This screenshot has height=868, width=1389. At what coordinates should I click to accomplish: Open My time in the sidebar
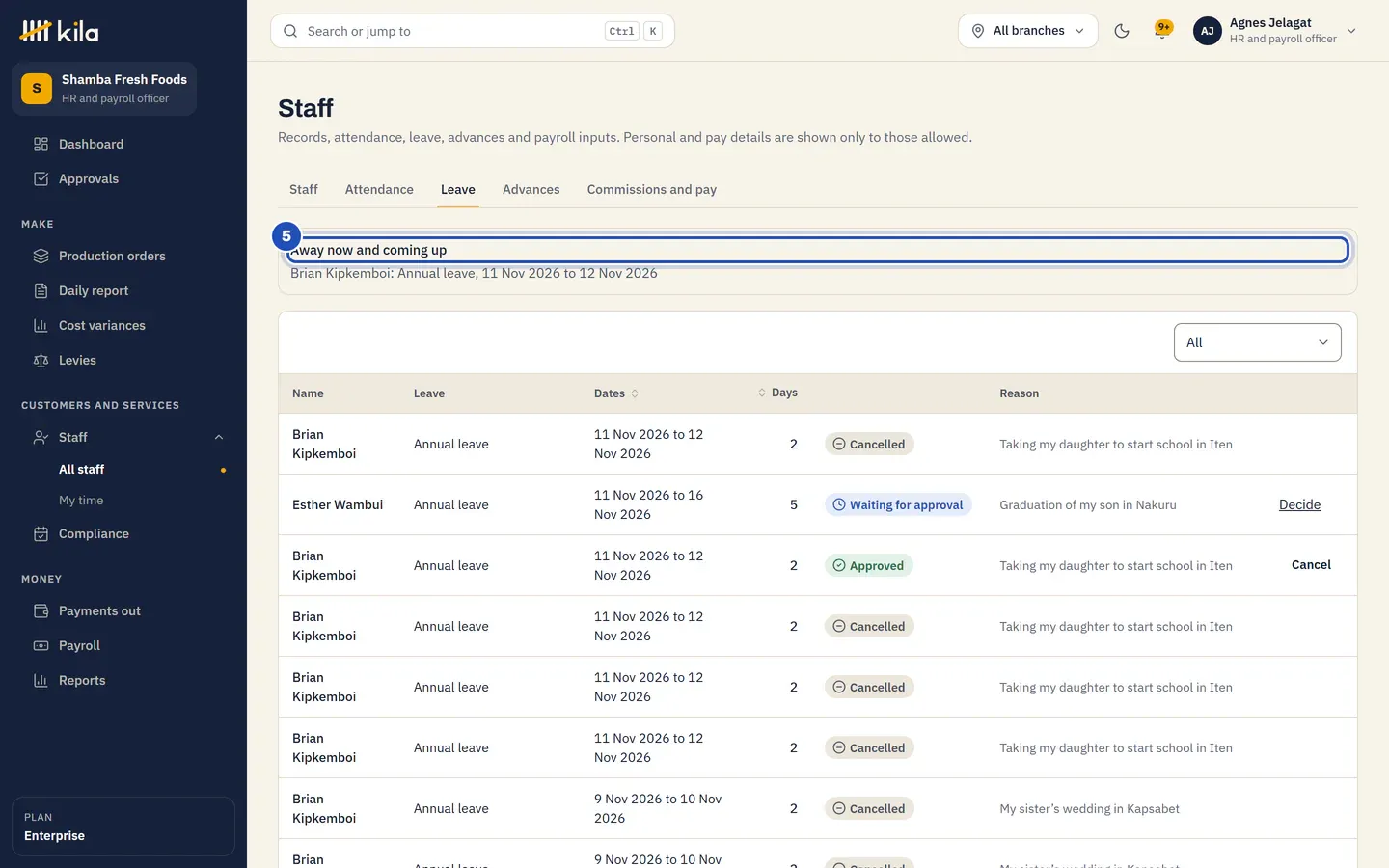[81, 501]
